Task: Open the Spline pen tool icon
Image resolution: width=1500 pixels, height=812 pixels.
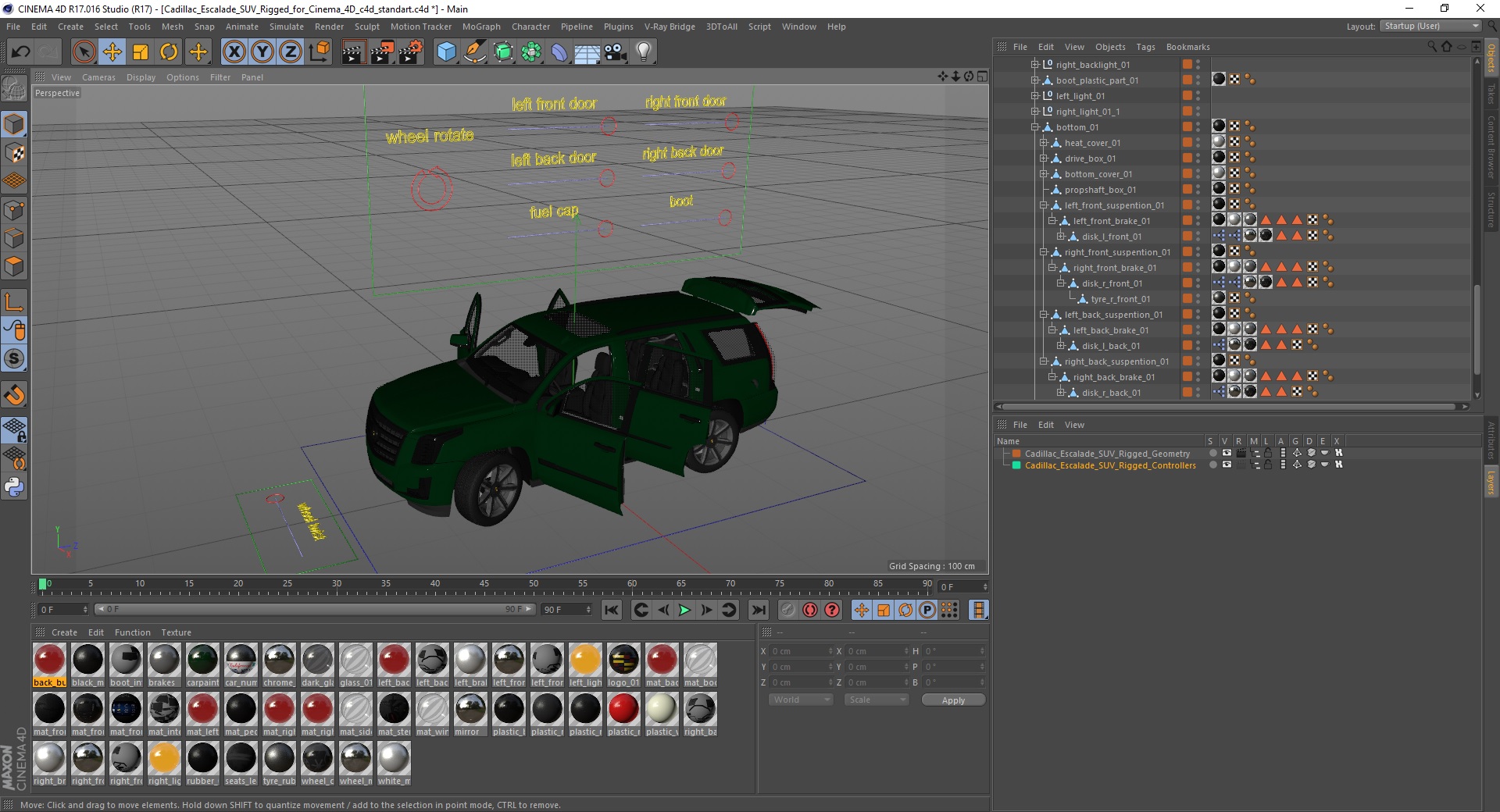Action: click(474, 52)
